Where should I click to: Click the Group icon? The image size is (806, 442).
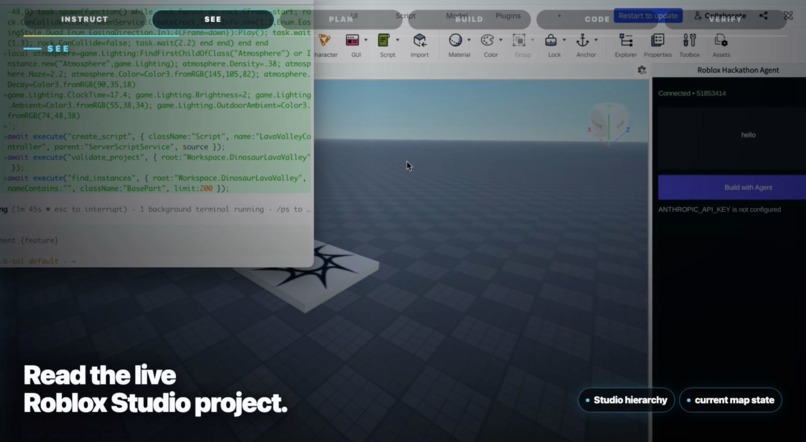(x=519, y=40)
